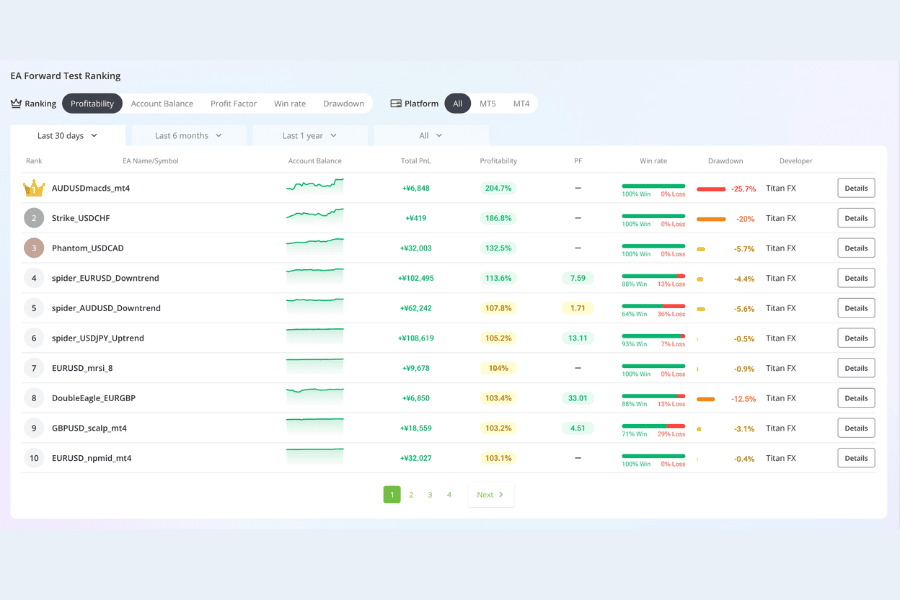Click the Profitability column header
The width and height of the screenshot is (900, 600).
[498, 161]
